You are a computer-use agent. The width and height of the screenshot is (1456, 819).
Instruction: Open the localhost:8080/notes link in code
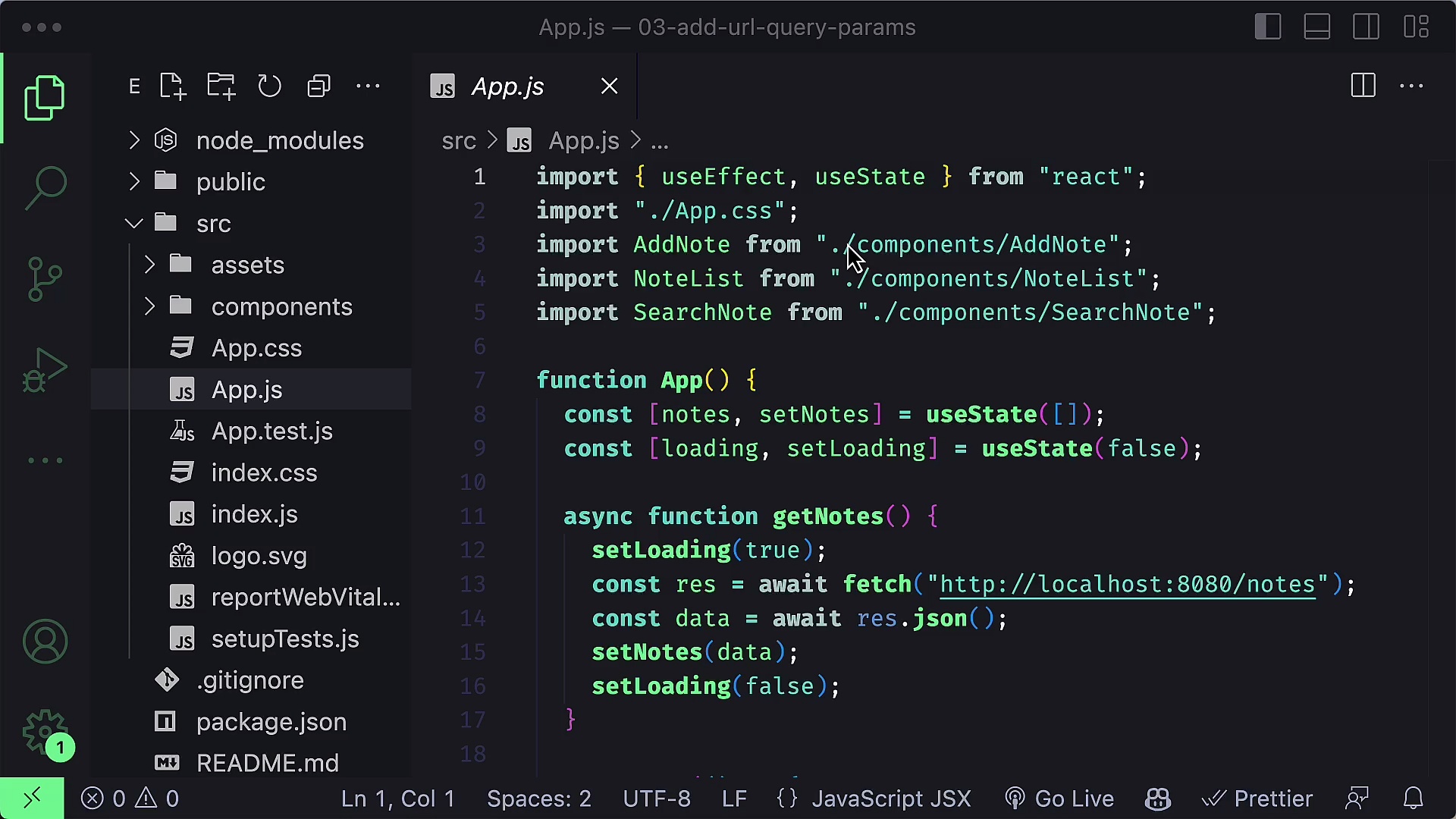coord(1127,584)
